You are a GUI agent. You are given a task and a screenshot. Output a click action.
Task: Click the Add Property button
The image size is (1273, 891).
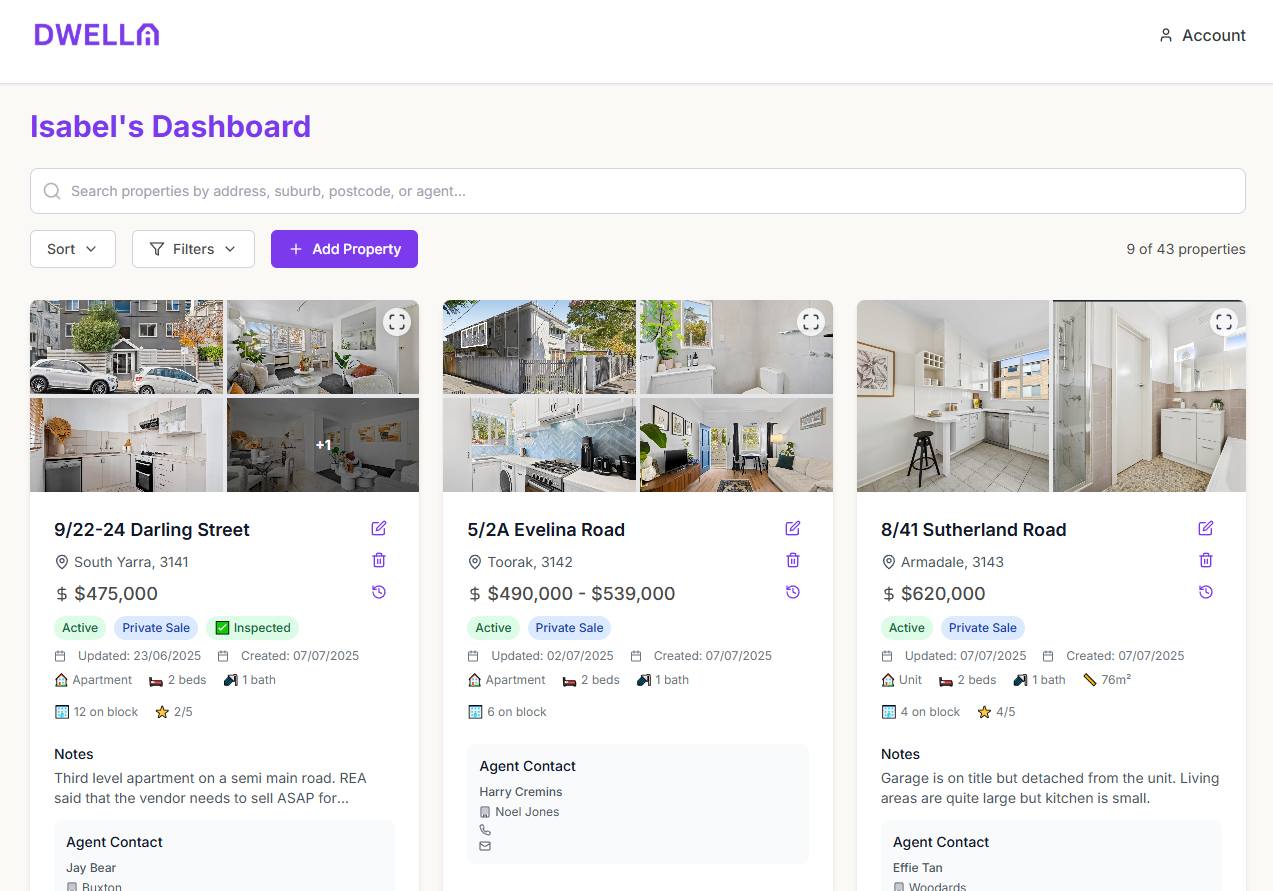[x=344, y=248]
